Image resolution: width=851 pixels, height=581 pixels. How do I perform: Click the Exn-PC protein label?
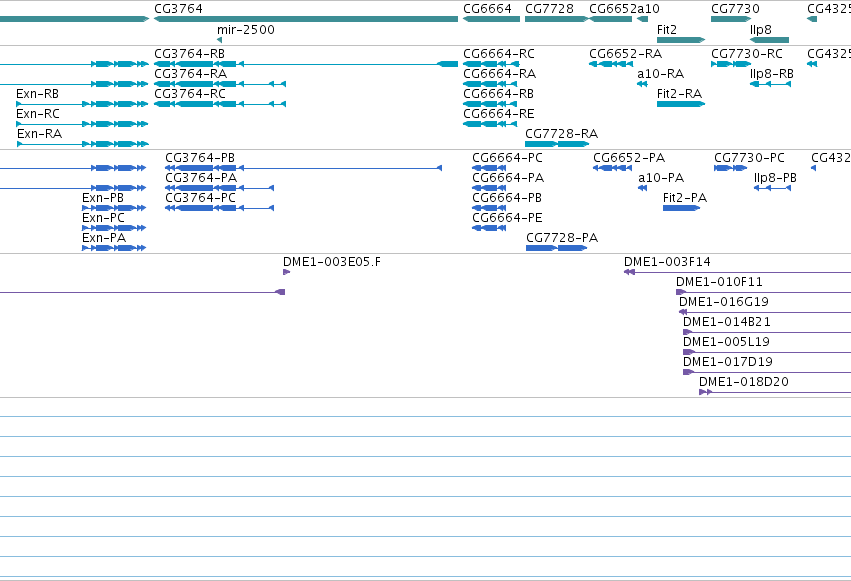[104, 218]
